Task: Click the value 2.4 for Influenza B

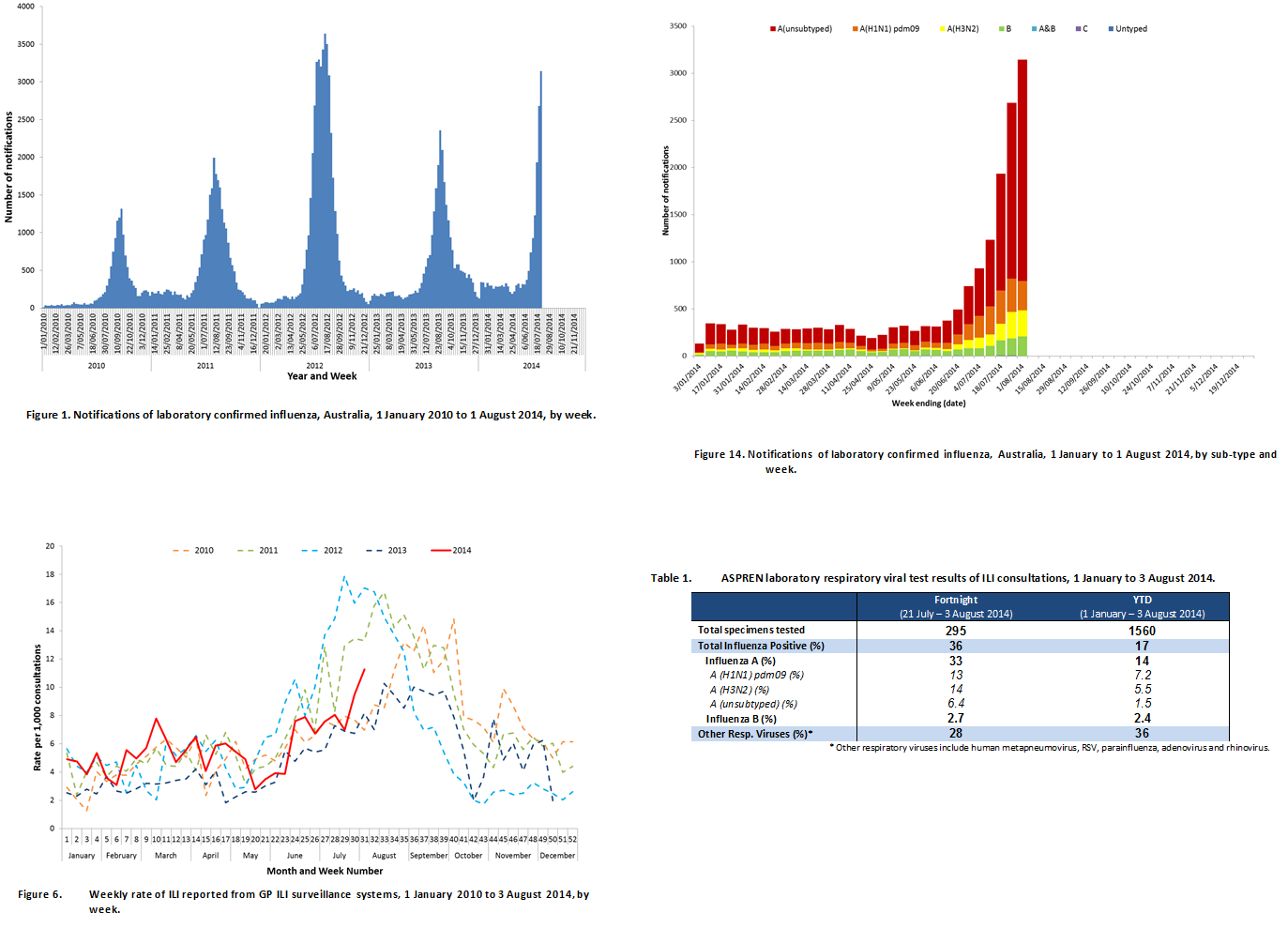Action: [1142, 719]
